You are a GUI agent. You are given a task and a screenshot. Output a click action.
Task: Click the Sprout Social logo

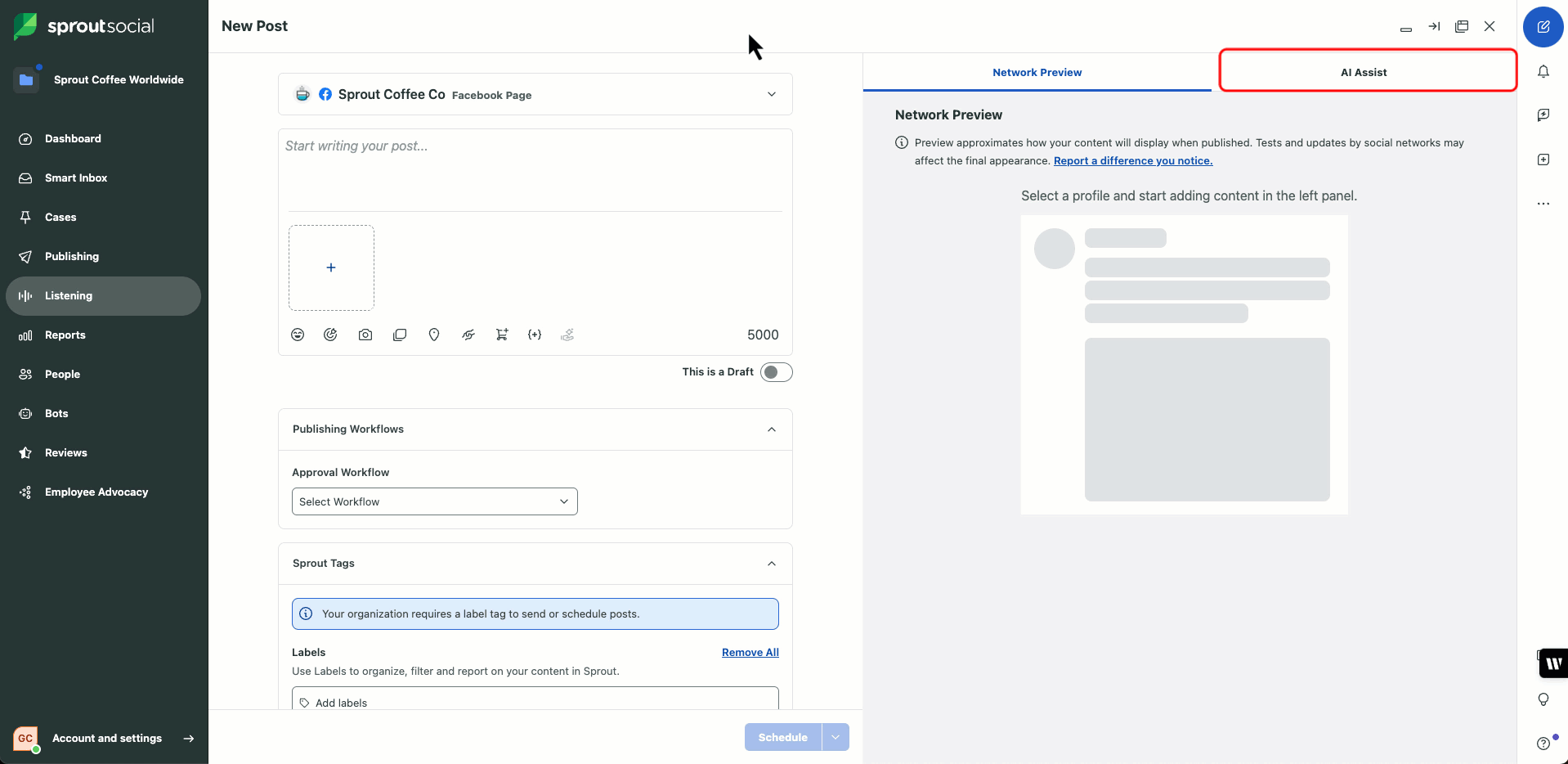84,26
